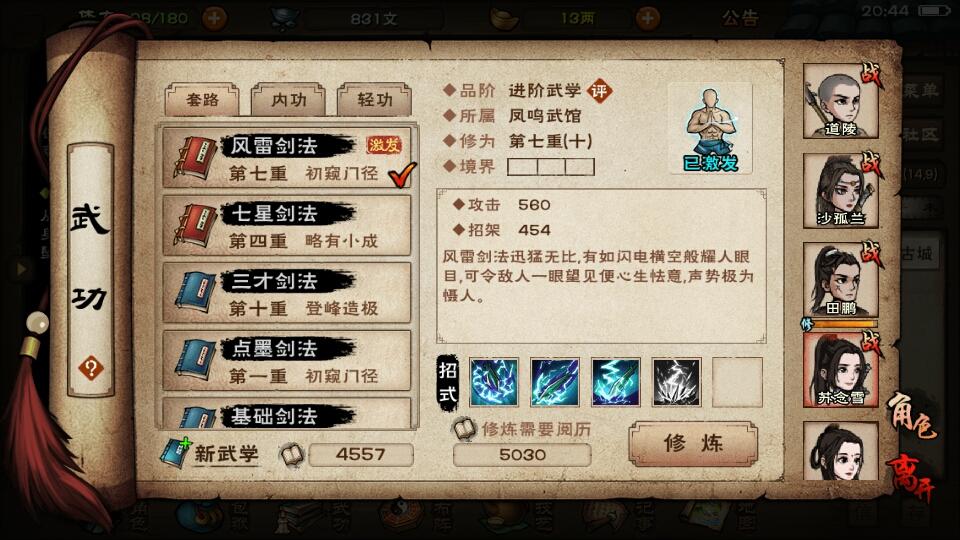Viewport: 960px width, 540px height.
Task: Choose character portrait 沙孤兰
Action: click(x=841, y=190)
